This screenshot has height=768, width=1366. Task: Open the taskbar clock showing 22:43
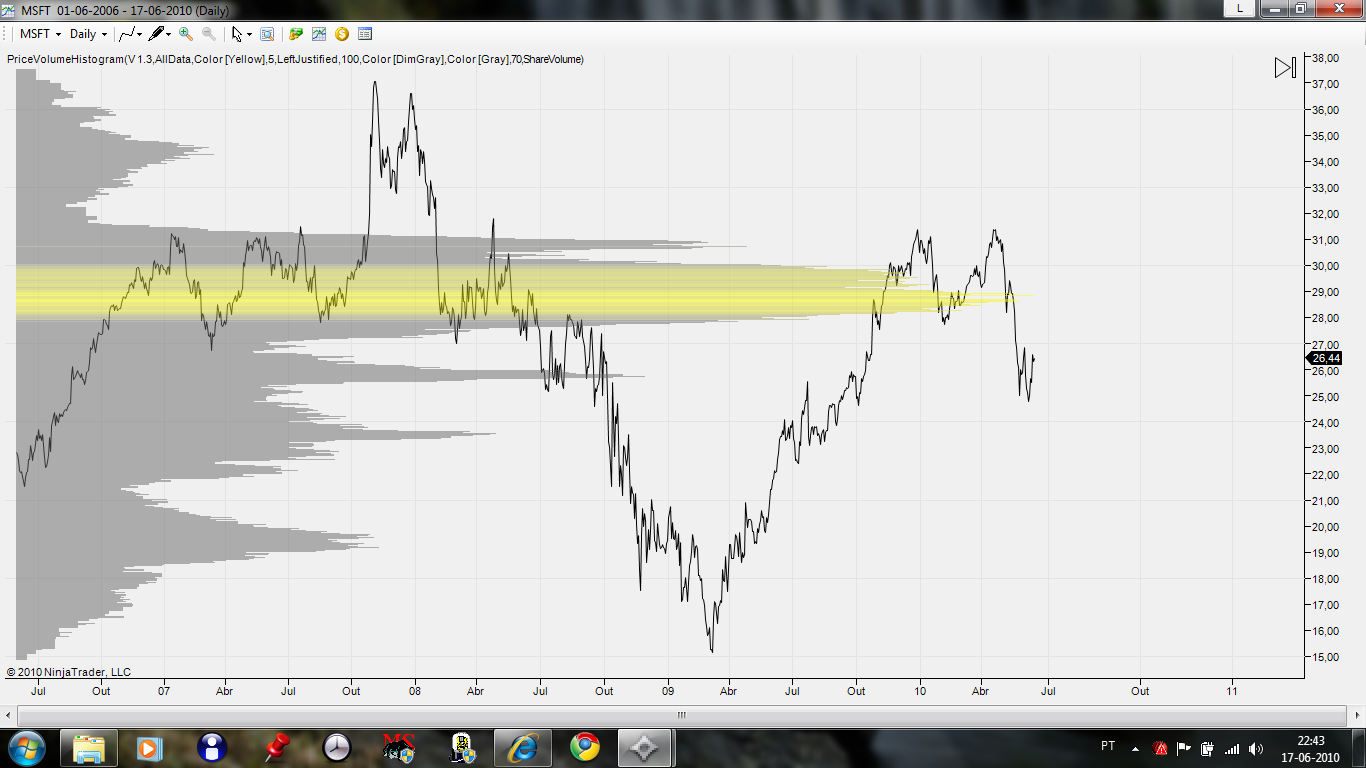tap(1311, 748)
